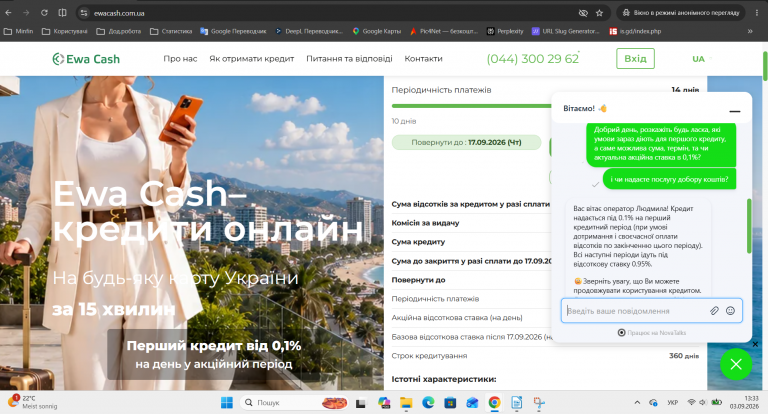
Task: Open the emoji picker in chat
Action: [x=730, y=311]
